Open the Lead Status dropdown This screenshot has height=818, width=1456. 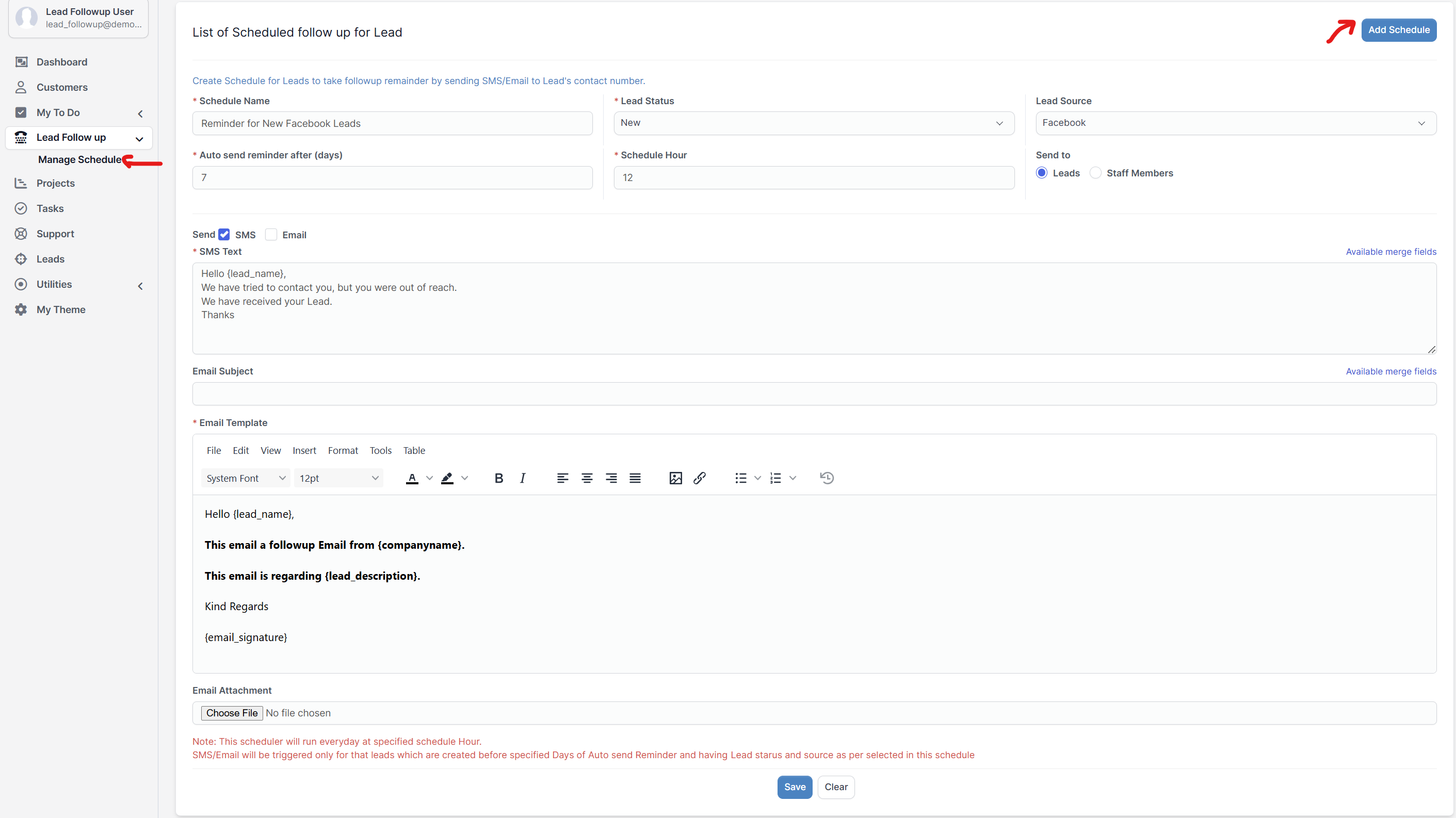coord(813,122)
